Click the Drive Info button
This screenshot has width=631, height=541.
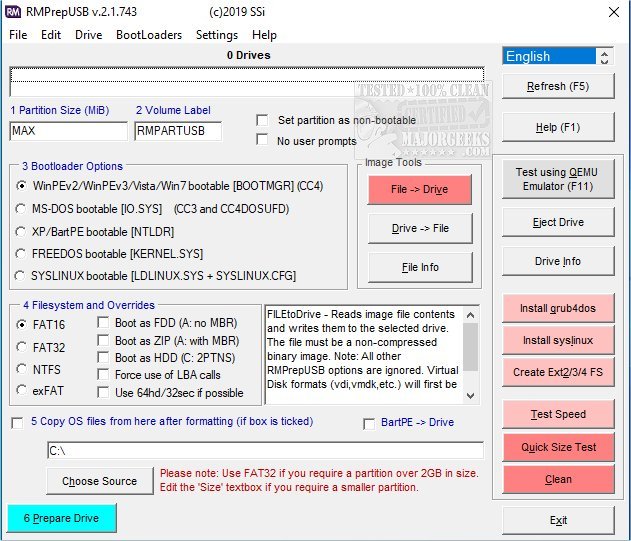pyautogui.click(x=558, y=261)
